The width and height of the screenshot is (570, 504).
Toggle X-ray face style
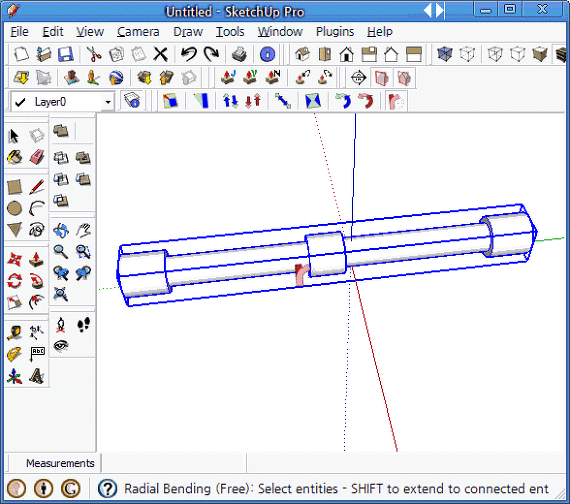[445, 55]
